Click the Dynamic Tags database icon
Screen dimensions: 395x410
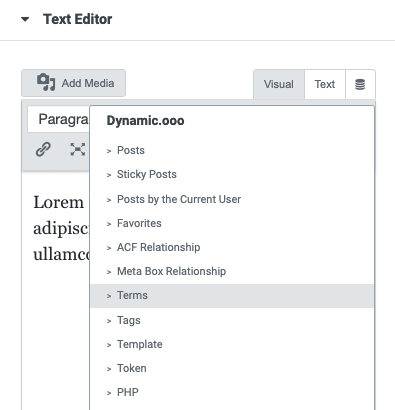coord(360,84)
